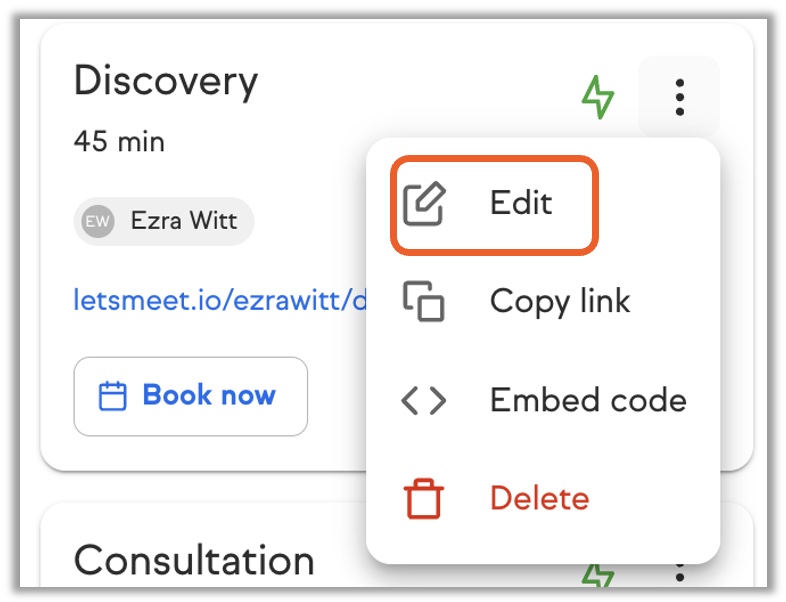This screenshot has width=786, height=602.
Task: Select Edit from the context menu
Action: (520, 204)
